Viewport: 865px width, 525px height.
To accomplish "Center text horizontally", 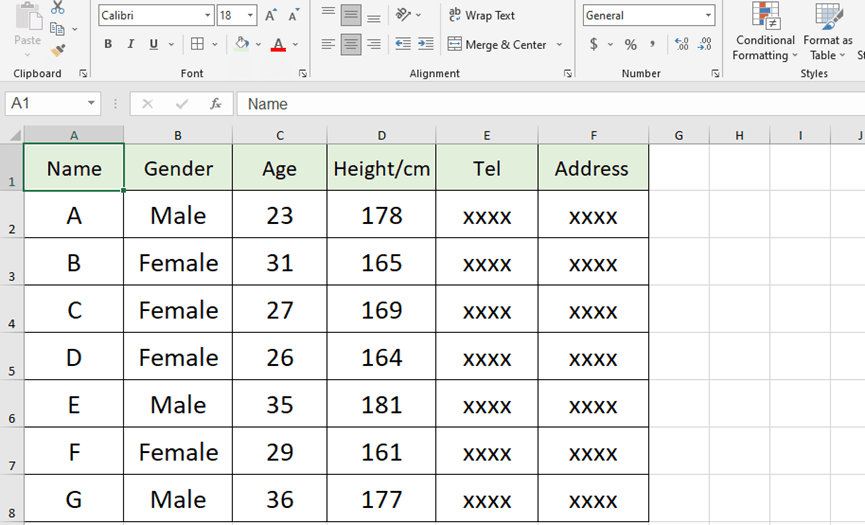I will coord(351,44).
